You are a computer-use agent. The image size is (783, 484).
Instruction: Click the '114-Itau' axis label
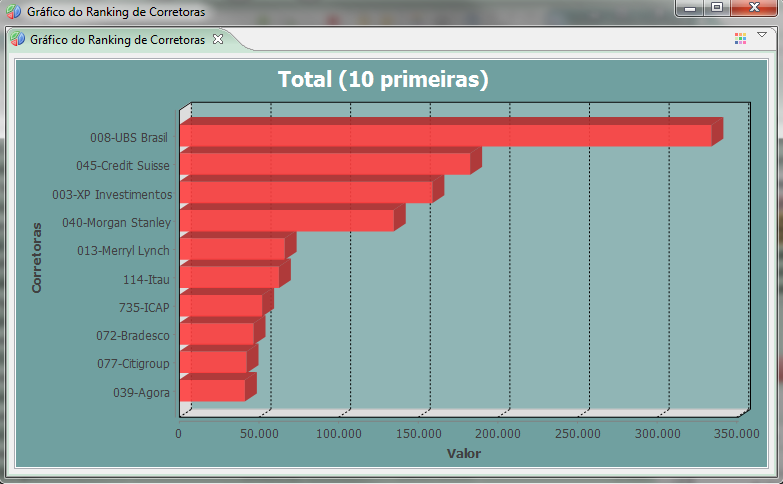(x=146, y=279)
